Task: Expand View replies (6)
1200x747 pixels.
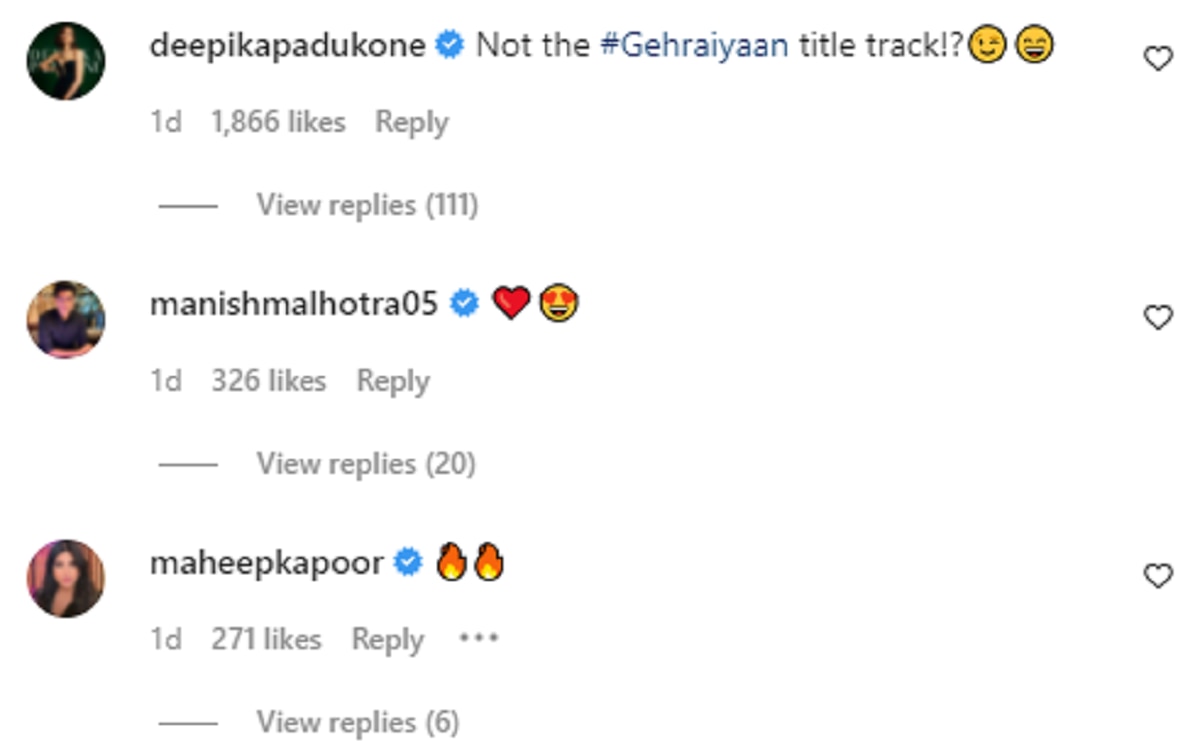Action: click(357, 722)
